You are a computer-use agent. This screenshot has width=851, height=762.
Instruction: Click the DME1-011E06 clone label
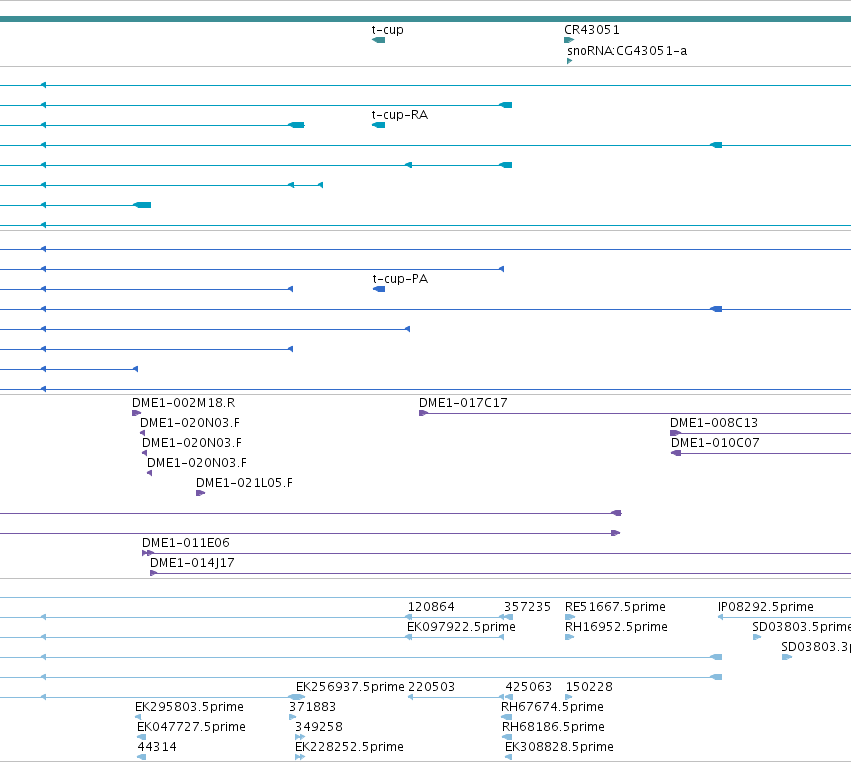click(x=186, y=543)
